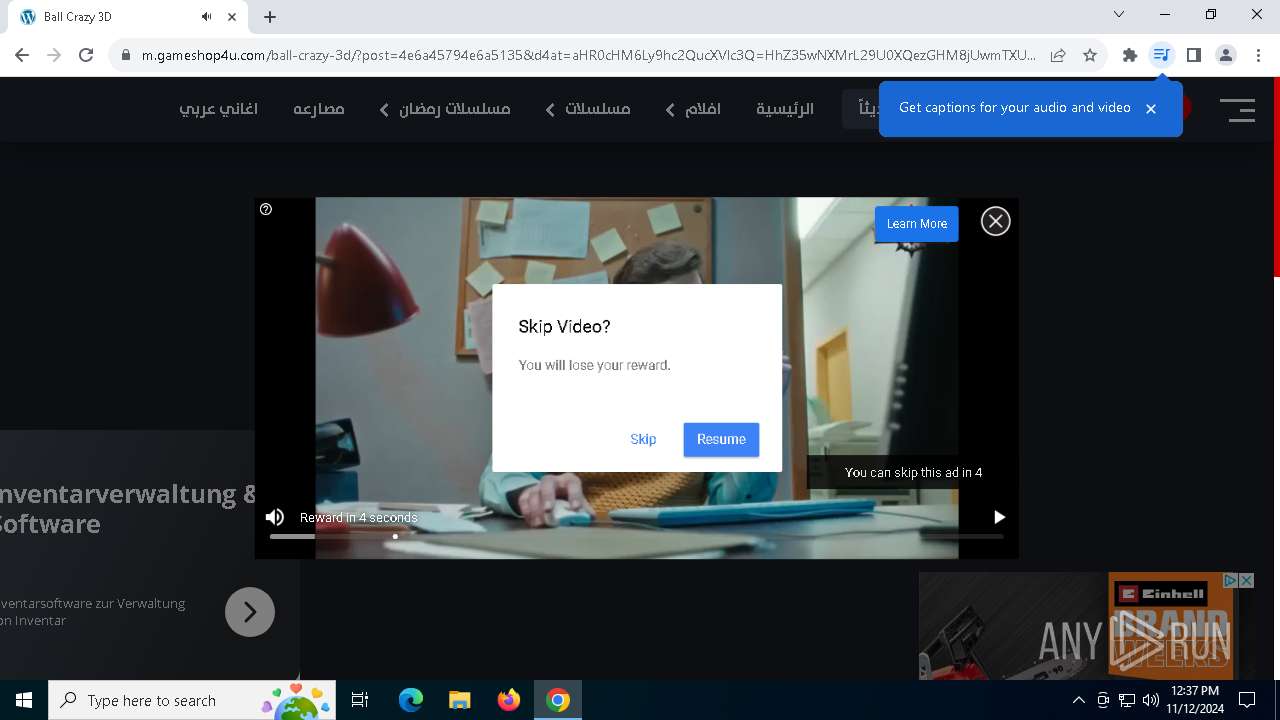Image resolution: width=1280 pixels, height=720 pixels.
Task: Open File Explorer from taskbar
Action: tap(459, 700)
